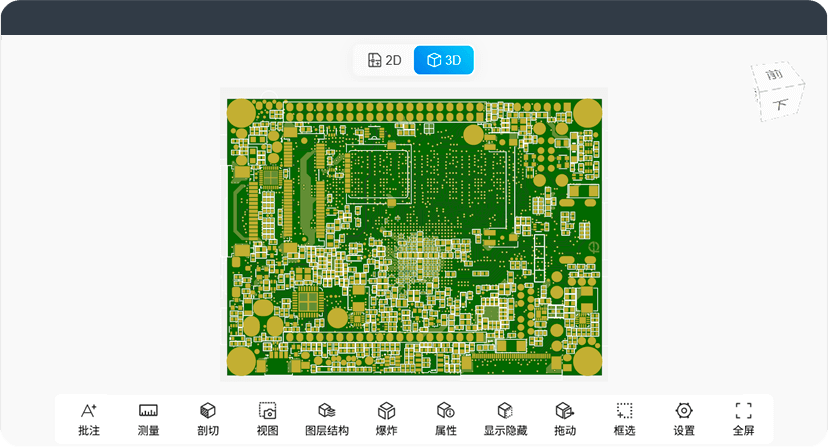Select the 批注 annotation tool
Image resolution: width=828 pixels, height=447 pixels.
pos(89,418)
